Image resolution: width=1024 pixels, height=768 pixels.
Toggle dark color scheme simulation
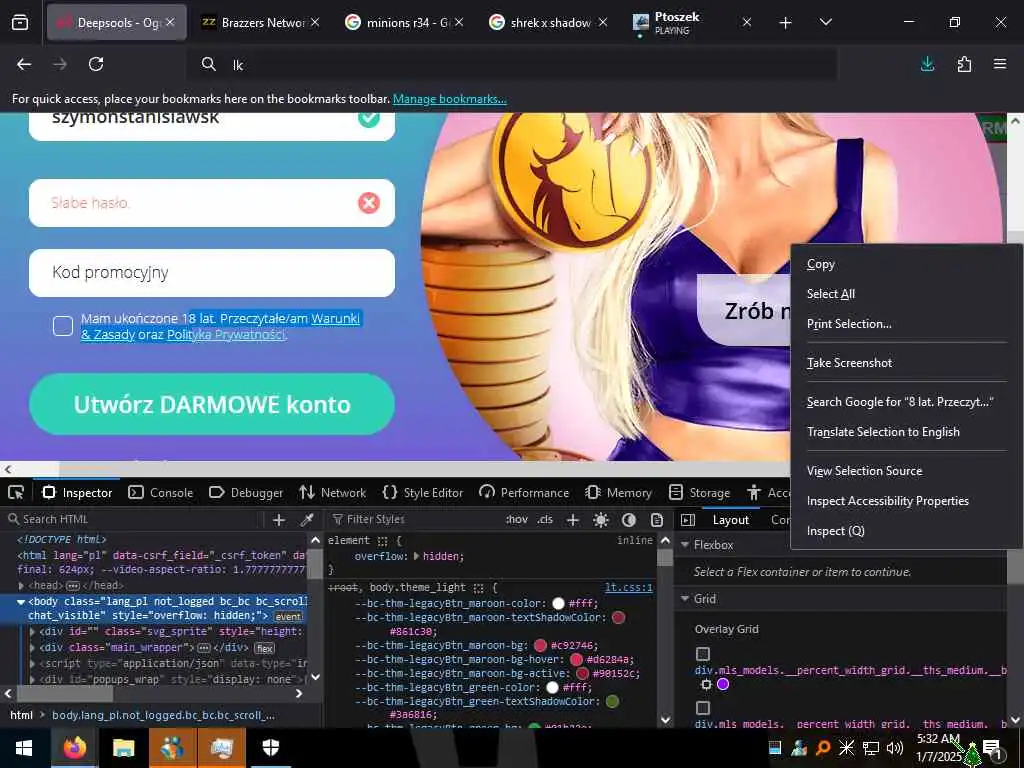[629, 520]
